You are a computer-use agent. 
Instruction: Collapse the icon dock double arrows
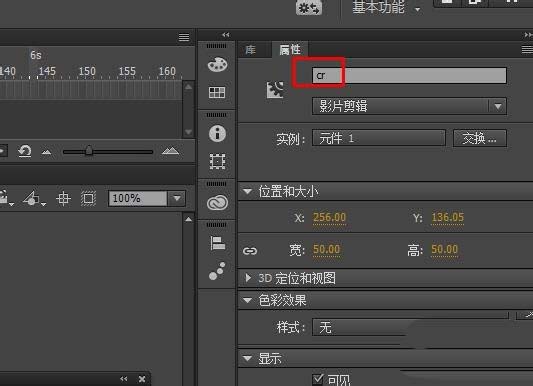point(225,35)
